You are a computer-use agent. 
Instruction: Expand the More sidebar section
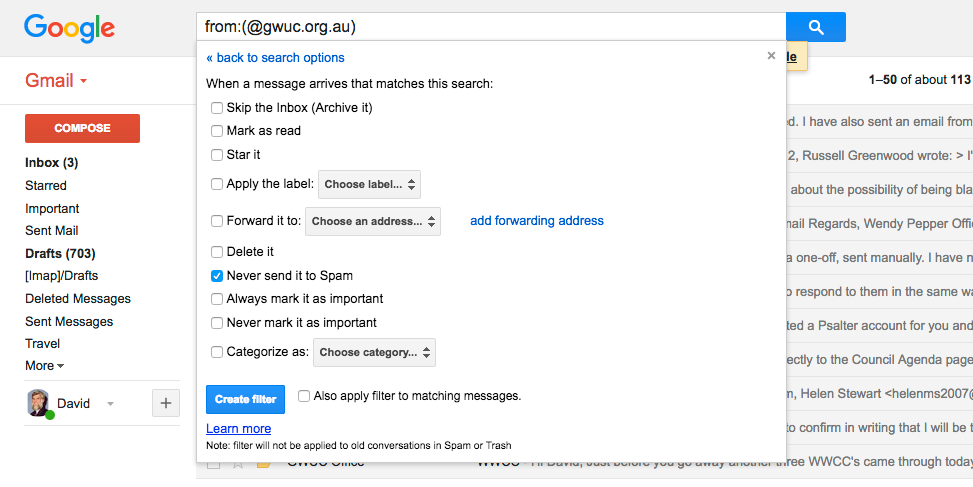(45, 365)
